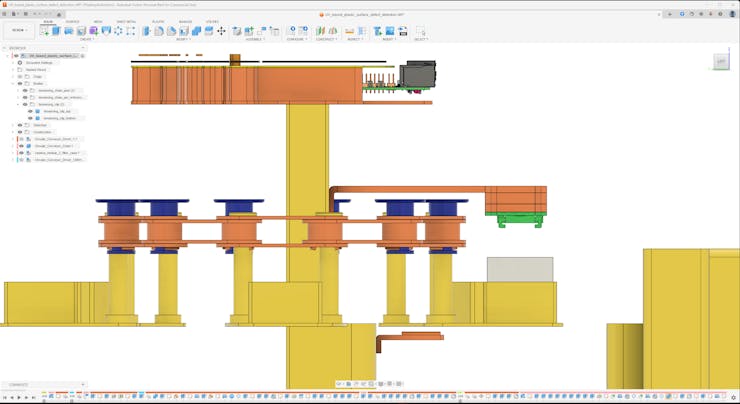
Task: Hide the Sketches folder using eye icon
Action: point(19,125)
